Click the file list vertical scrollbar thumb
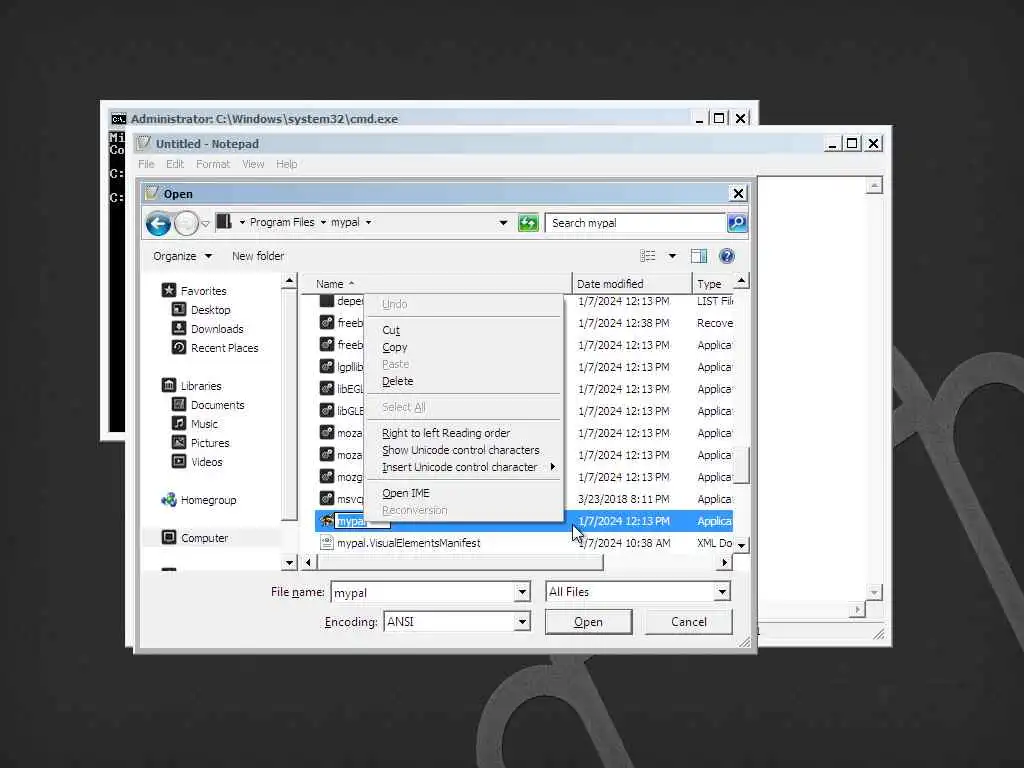 741,465
